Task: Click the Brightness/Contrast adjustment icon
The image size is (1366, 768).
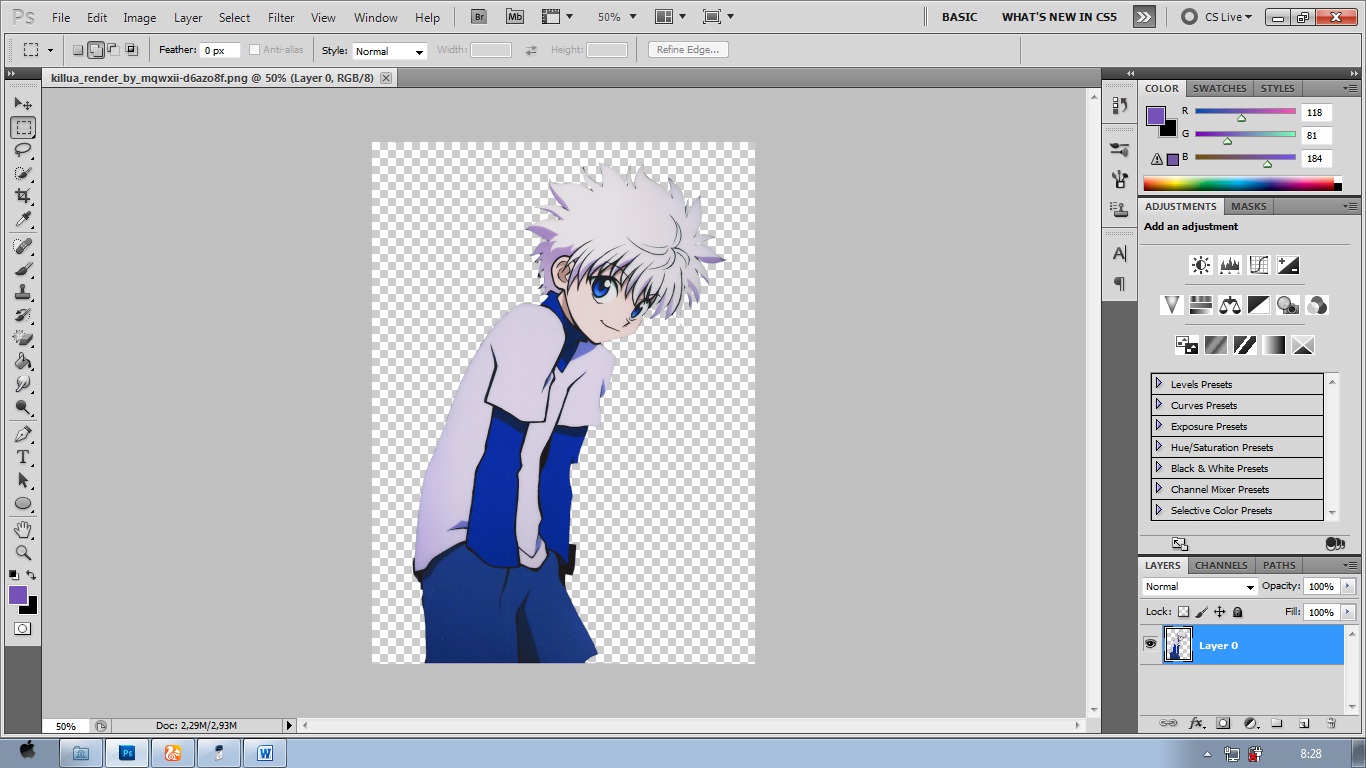Action: (1200, 265)
